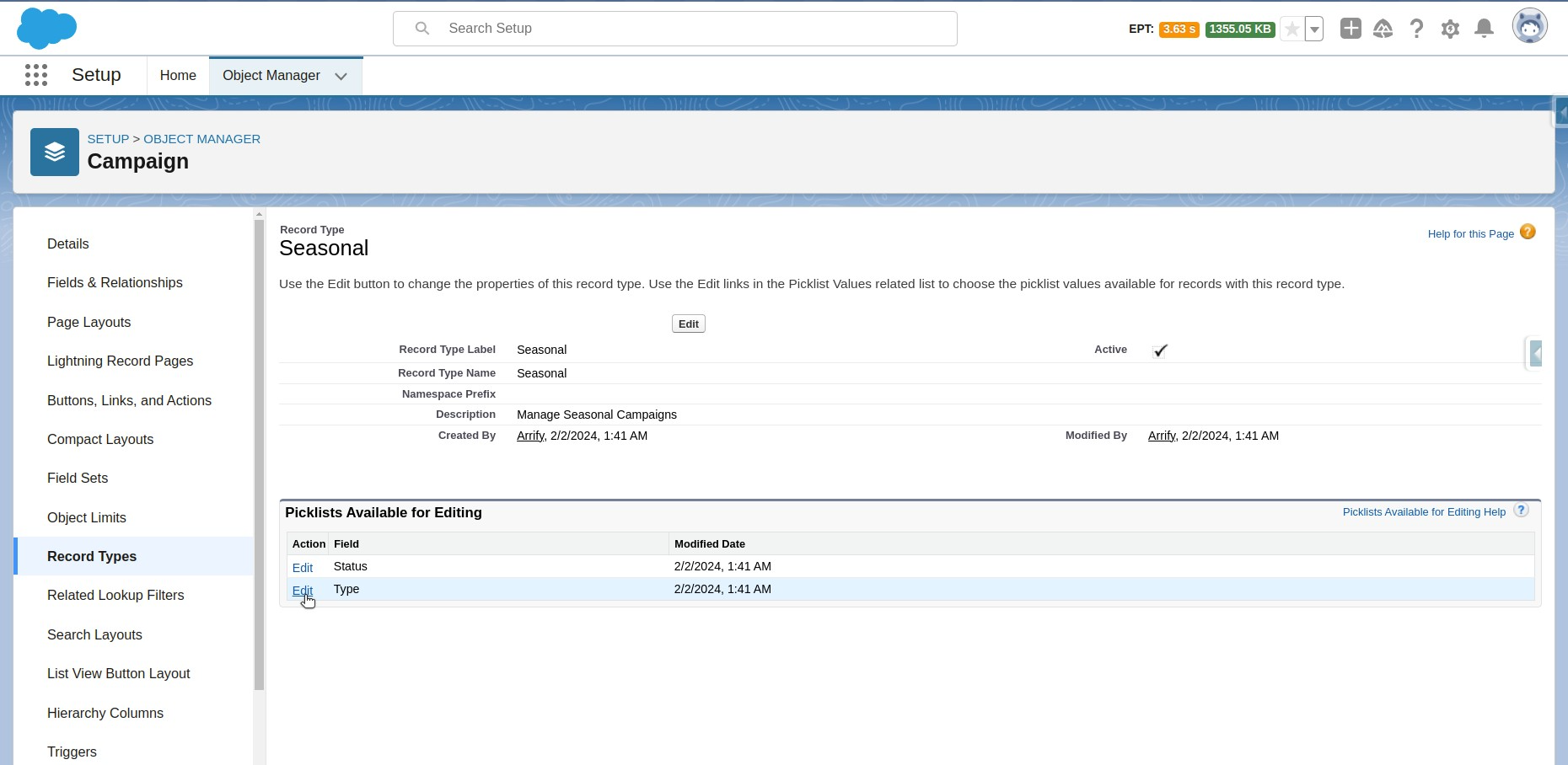Click the favorite star icon
This screenshot has width=1568, height=765.
1291,29
